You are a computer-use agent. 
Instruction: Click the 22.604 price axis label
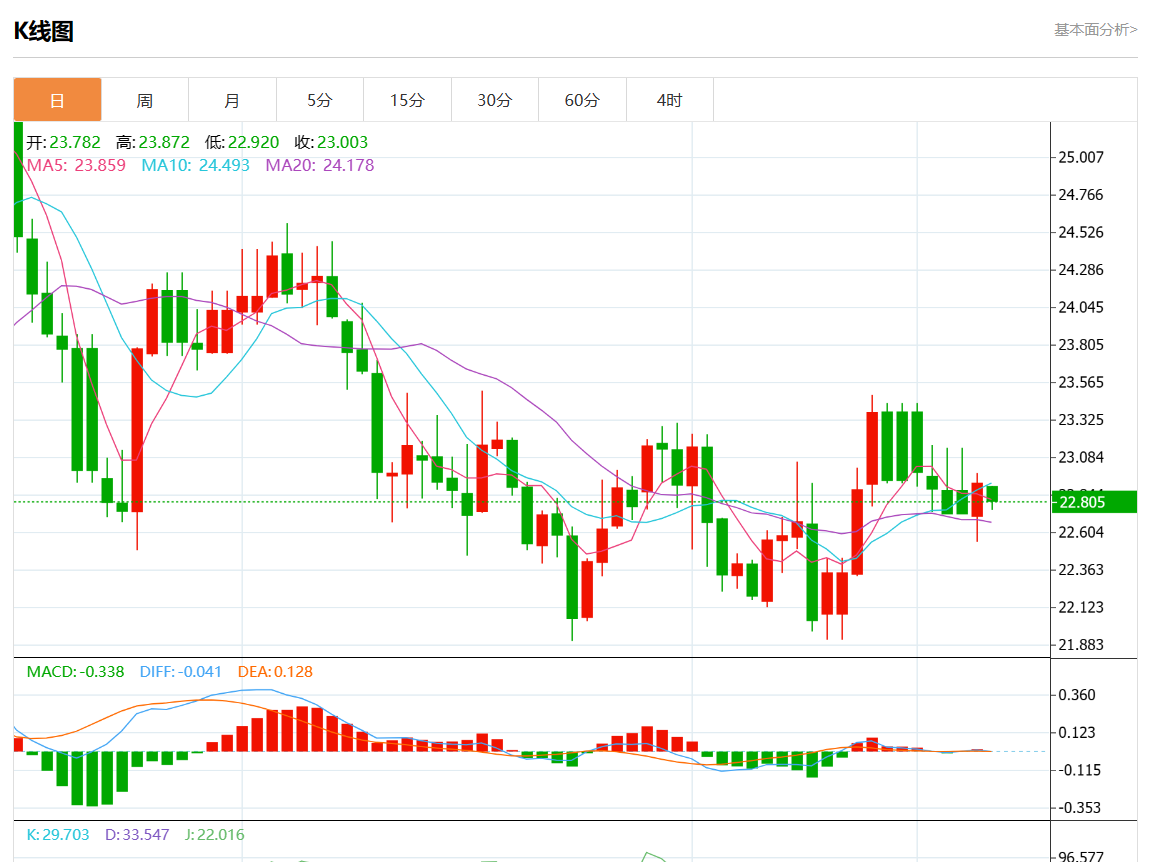coord(1081,532)
